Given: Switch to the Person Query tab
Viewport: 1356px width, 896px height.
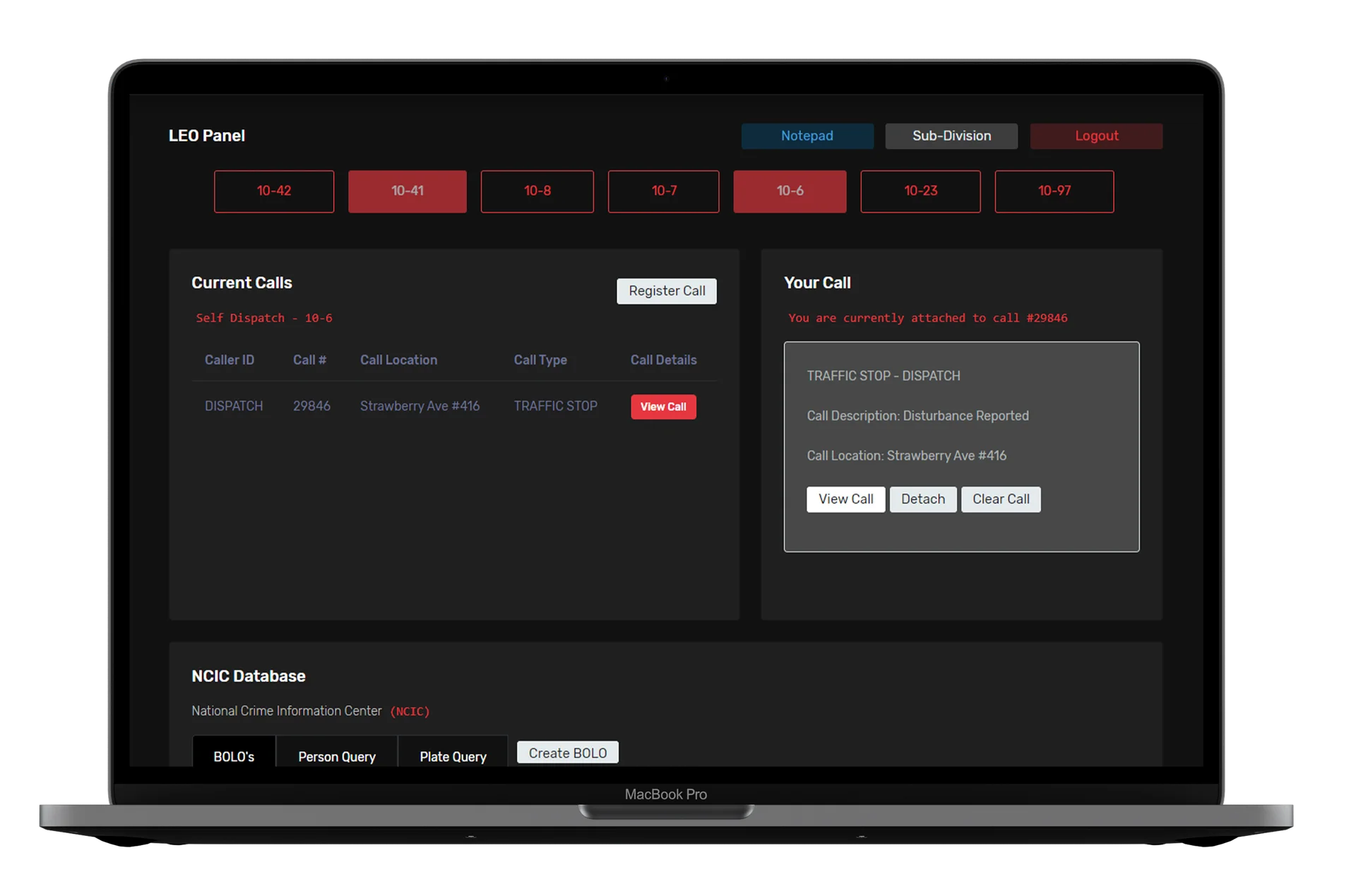Looking at the screenshot, I should 337,756.
